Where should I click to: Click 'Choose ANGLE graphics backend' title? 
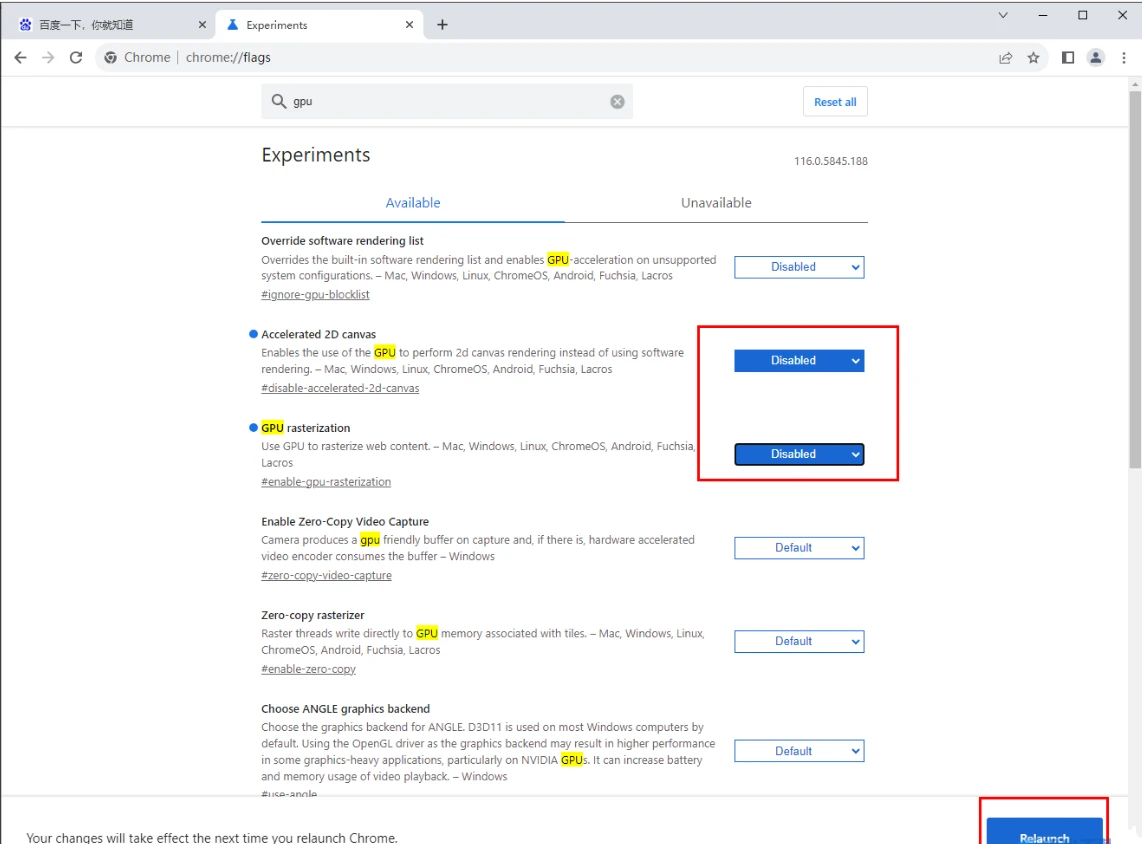pos(345,709)
